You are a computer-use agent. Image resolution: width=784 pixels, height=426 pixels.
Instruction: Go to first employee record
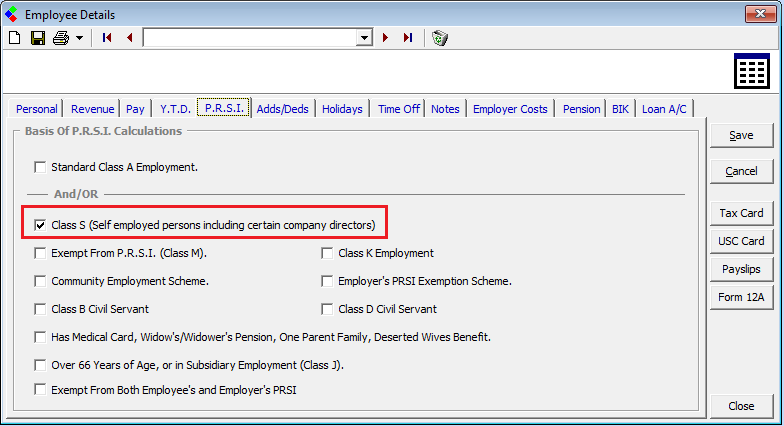107,38
